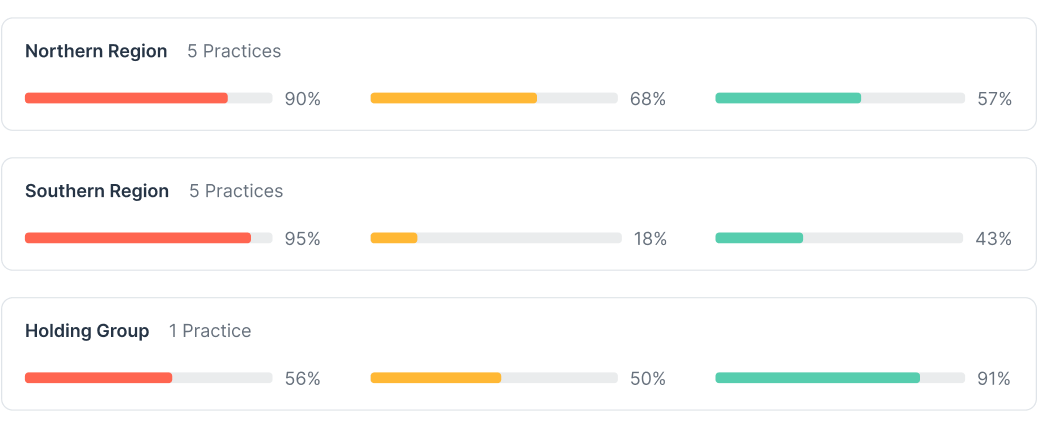Click the 1 Practice label

[x=210, y=331]
